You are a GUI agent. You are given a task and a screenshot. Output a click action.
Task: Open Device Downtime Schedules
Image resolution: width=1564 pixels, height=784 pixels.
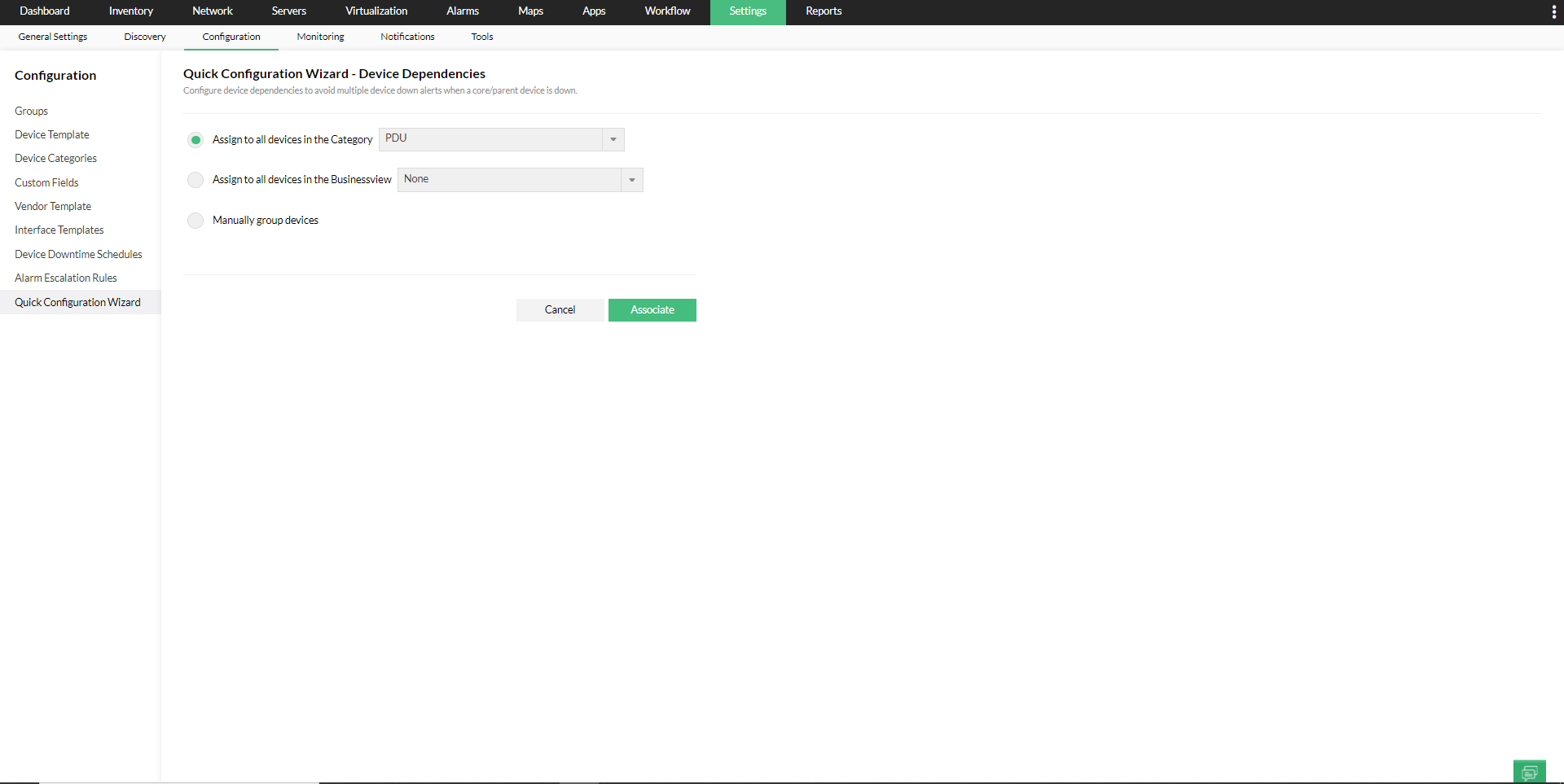(x=78, y=254)
